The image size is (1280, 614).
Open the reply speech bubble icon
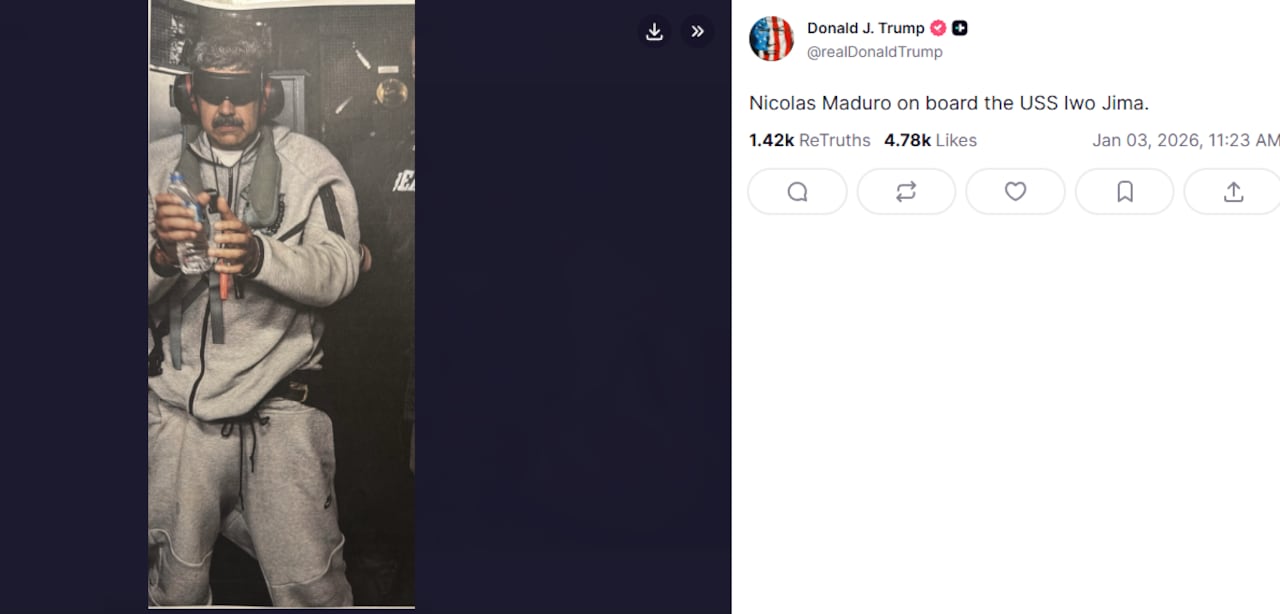pos(797,191)
